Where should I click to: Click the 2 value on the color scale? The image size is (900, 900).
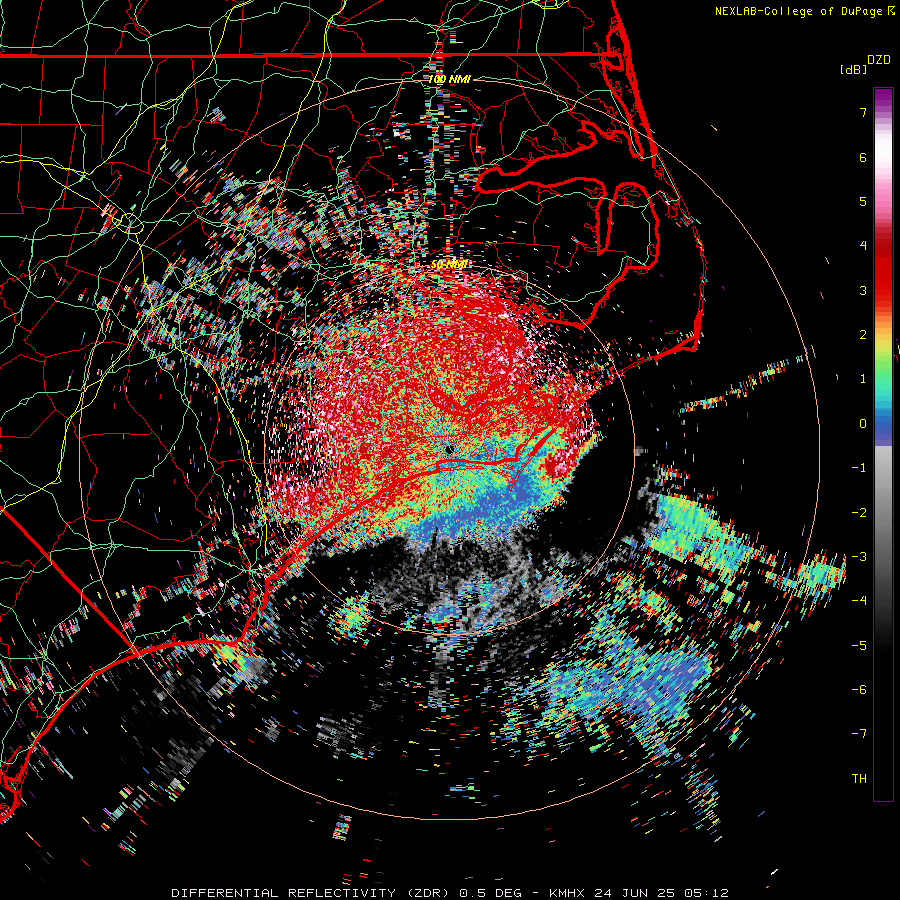point(863,335)
